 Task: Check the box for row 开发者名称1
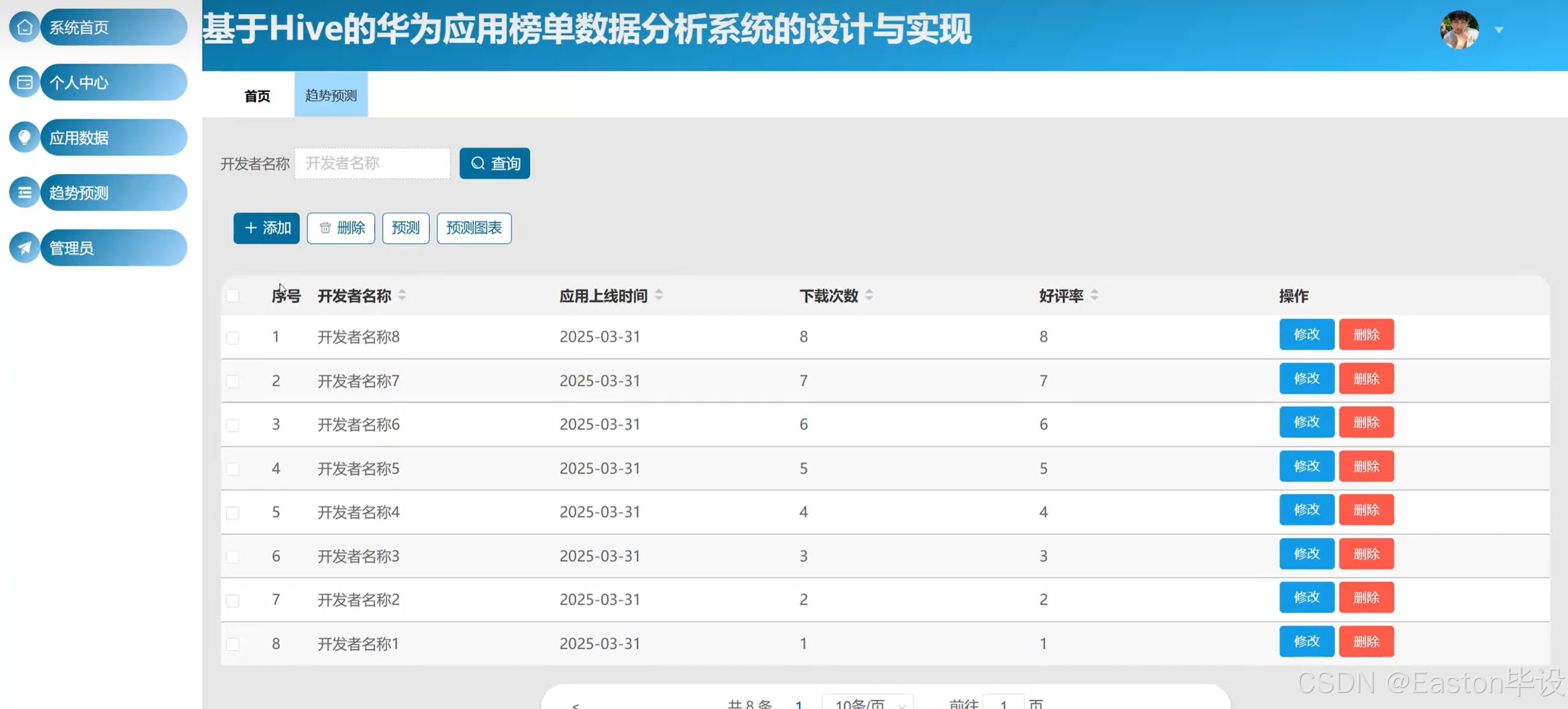[232, 645]
